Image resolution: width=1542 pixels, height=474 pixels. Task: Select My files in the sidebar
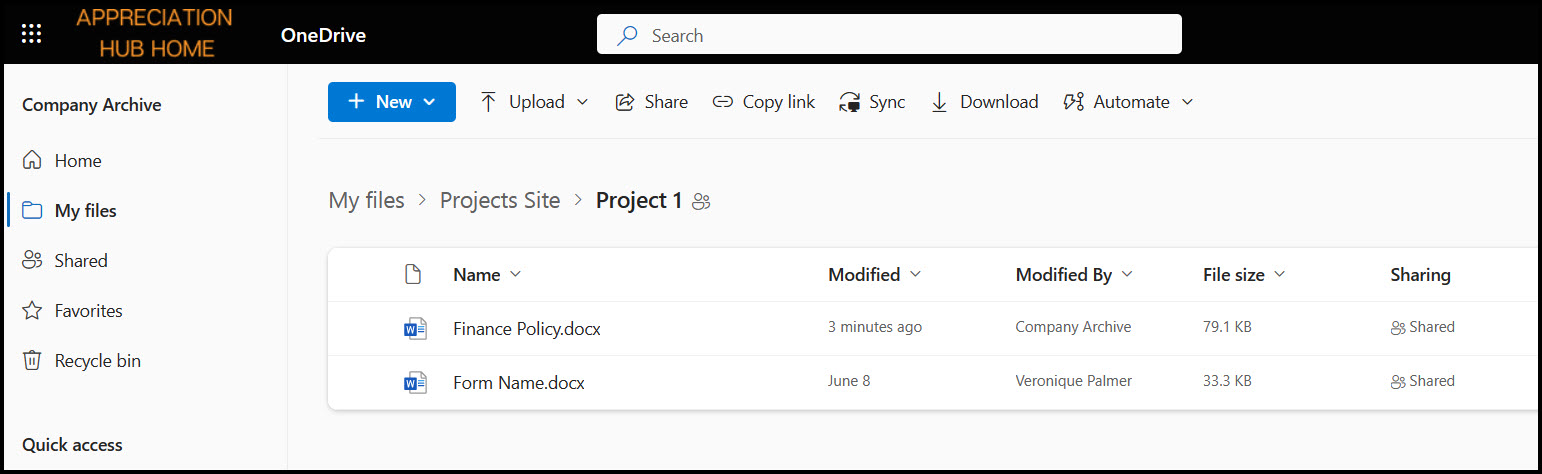pos(85,211)
